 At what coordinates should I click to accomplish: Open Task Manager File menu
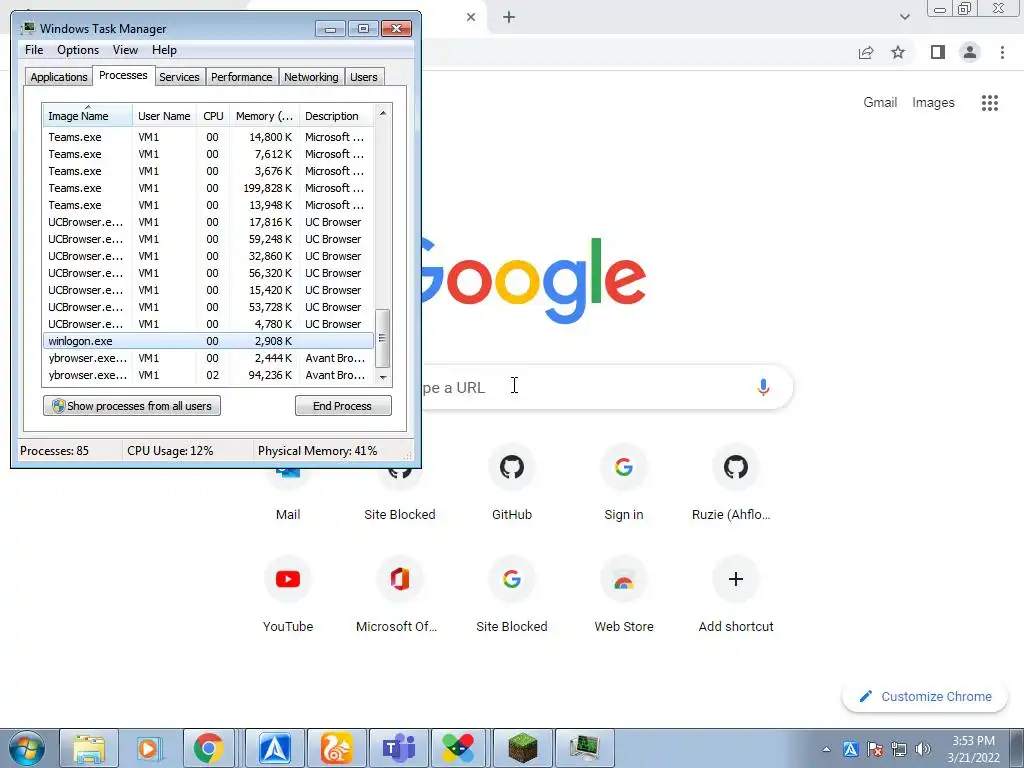(x=34, y=50)
